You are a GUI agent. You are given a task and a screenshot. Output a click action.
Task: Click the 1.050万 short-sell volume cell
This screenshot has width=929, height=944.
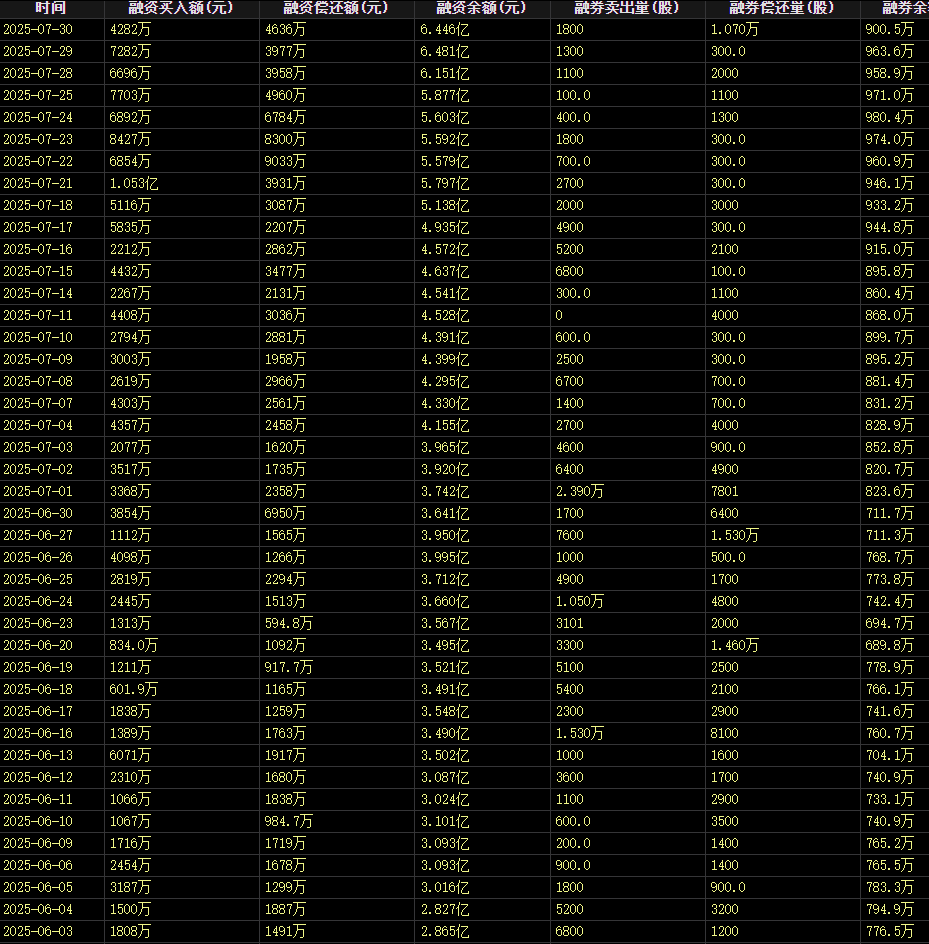coord(580,601)
